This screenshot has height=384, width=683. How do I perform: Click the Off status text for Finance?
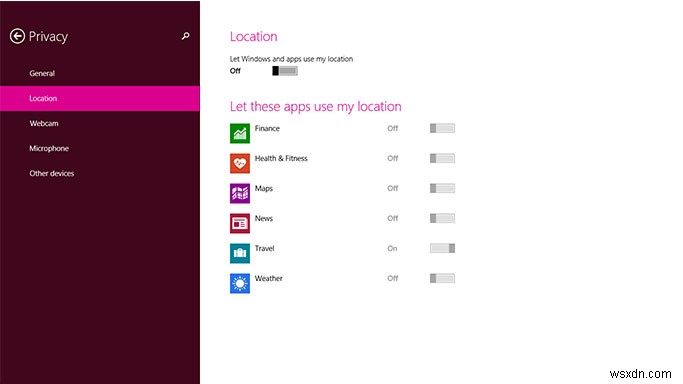tap(392, 128)
